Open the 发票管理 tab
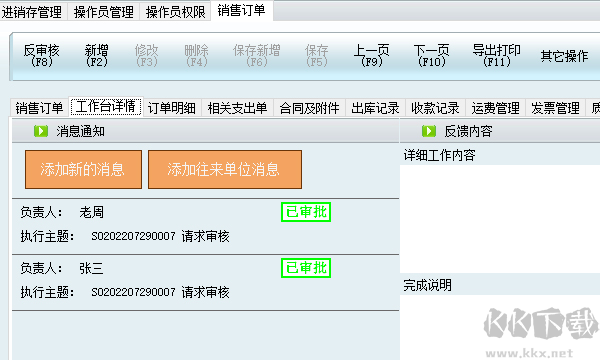Screen dimensions: 600x360 point(555,108)
